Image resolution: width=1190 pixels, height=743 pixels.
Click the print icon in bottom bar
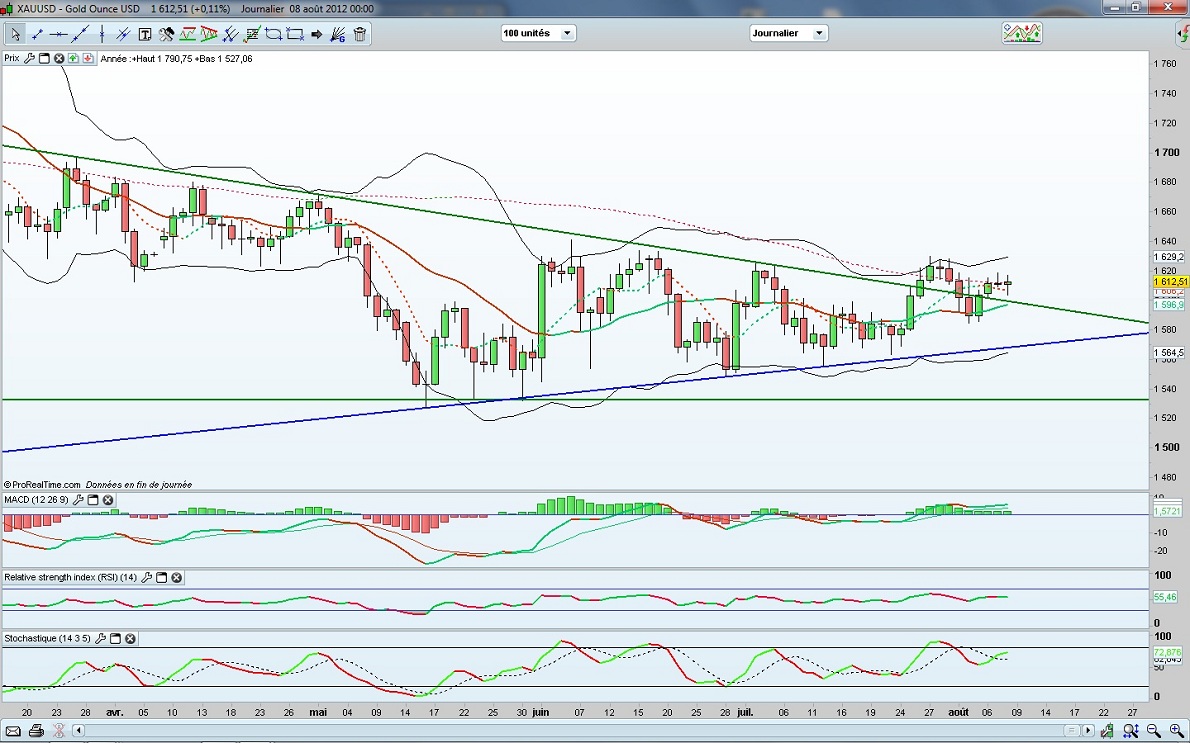[36, 731]
